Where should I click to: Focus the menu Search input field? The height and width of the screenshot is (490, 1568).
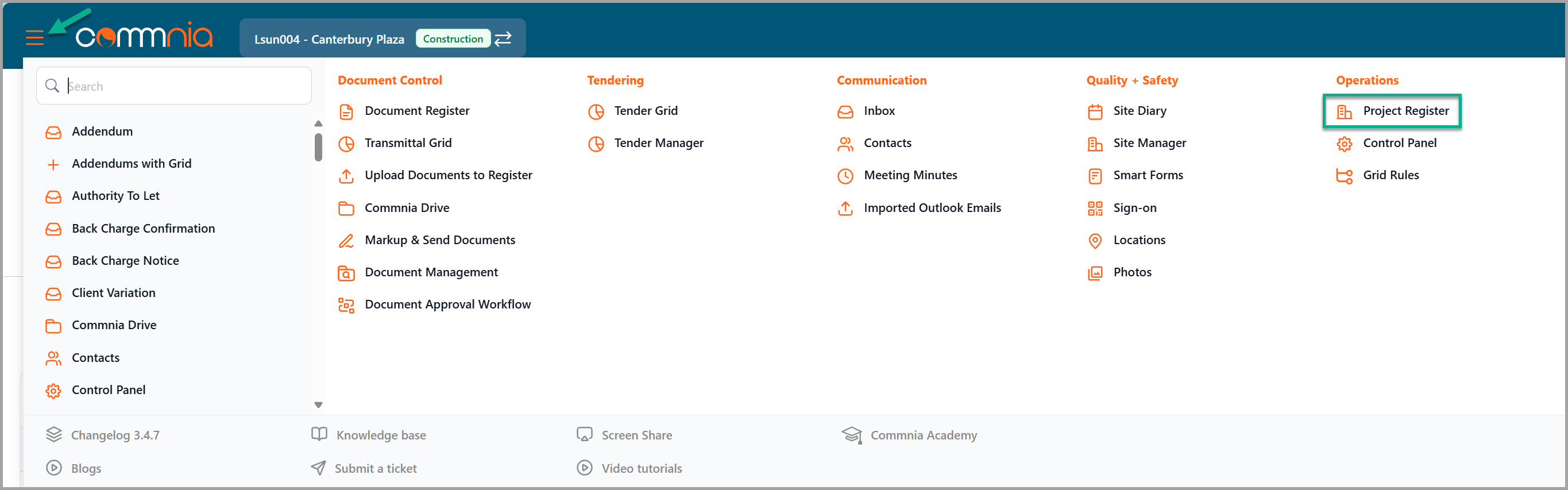pos(183,86)
